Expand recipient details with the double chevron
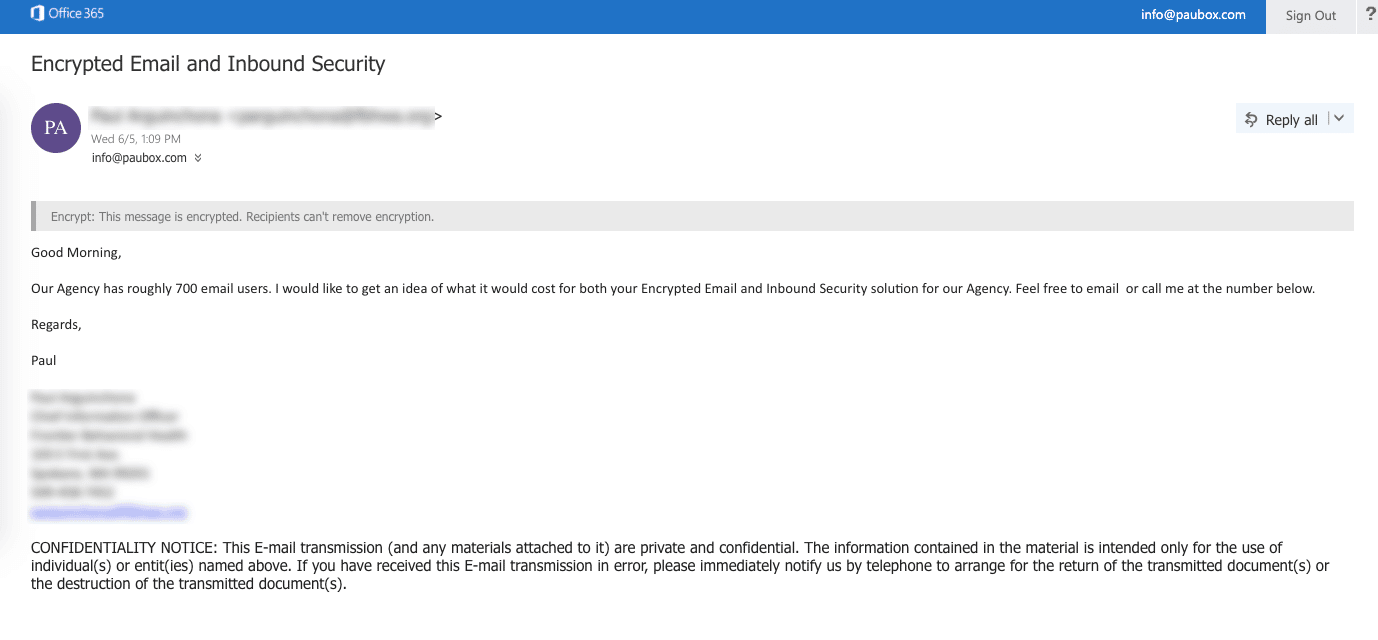The image size is (1378, 640). tap(198, 158)
